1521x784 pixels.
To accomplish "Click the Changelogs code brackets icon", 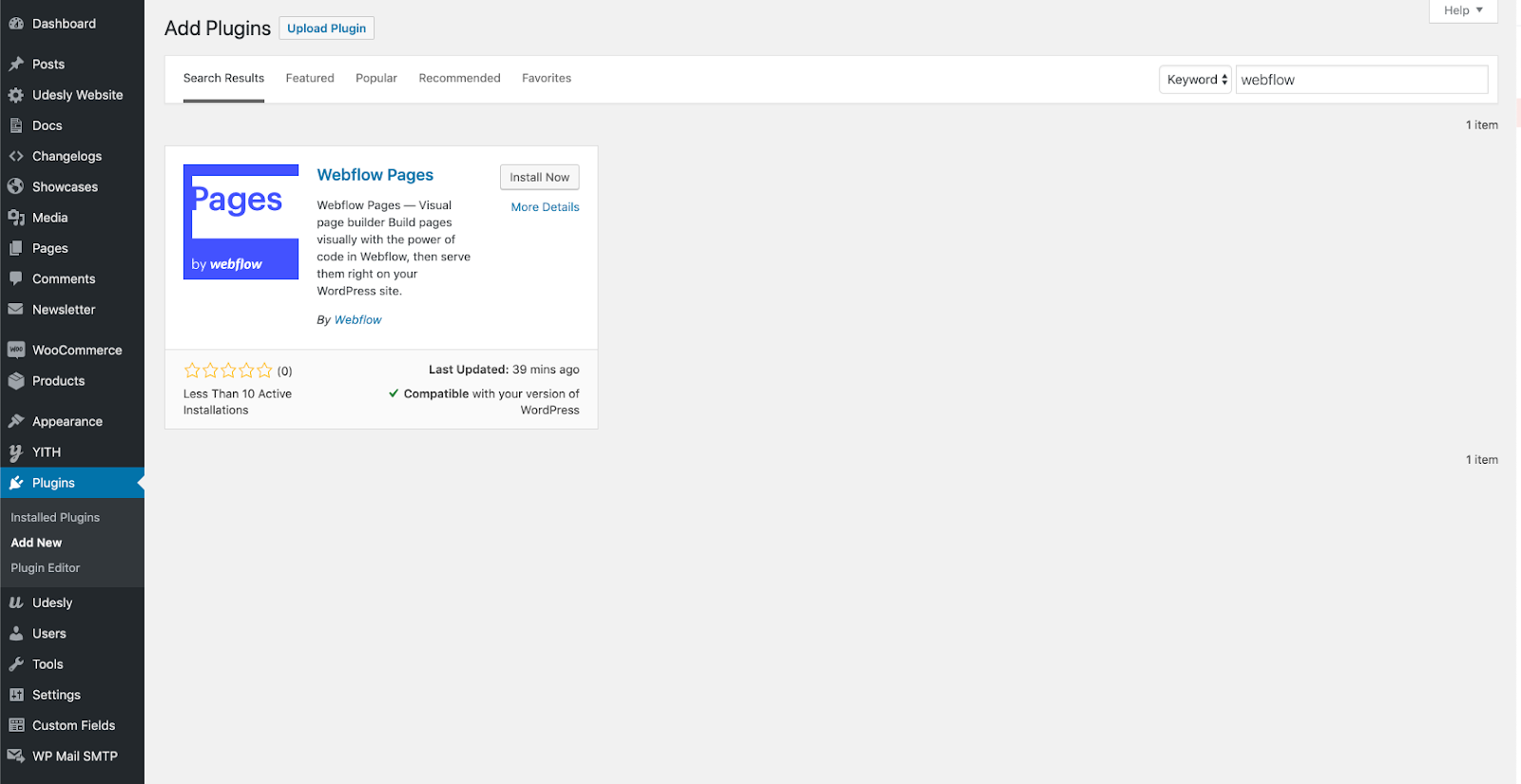I will pyautogui.click(x=16, y=156).
